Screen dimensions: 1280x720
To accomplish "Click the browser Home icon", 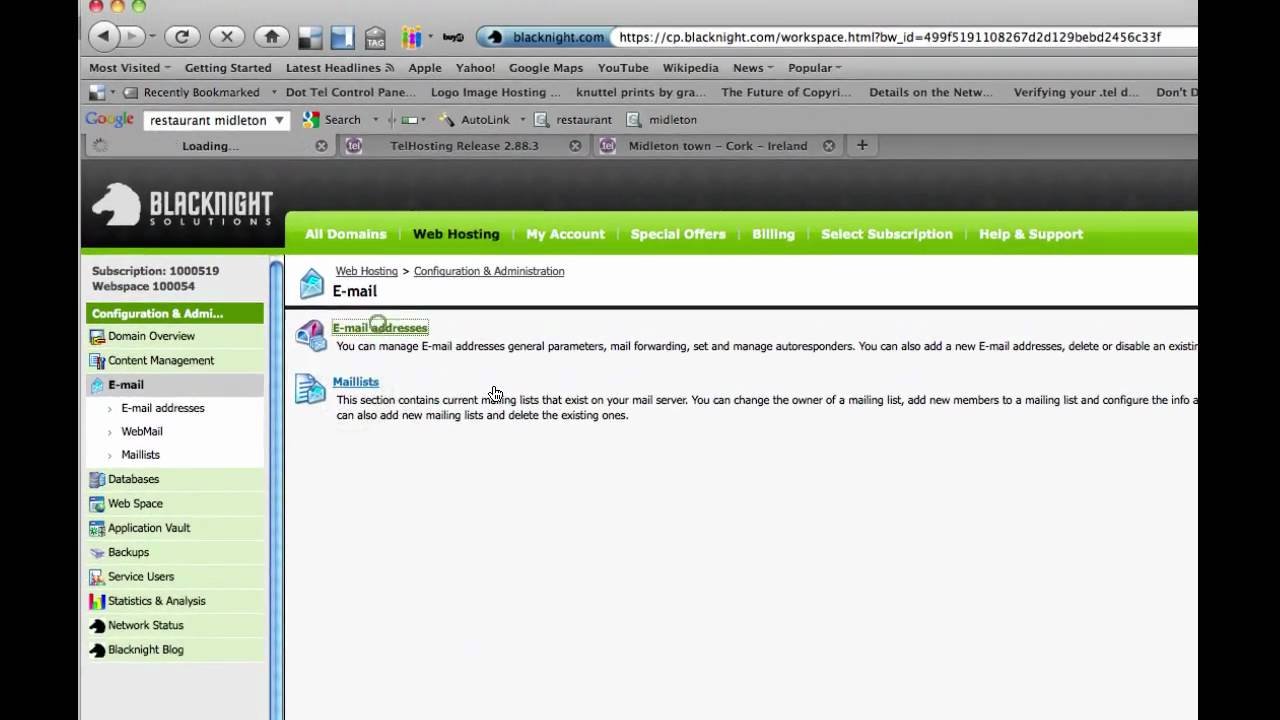I will 270,36.
